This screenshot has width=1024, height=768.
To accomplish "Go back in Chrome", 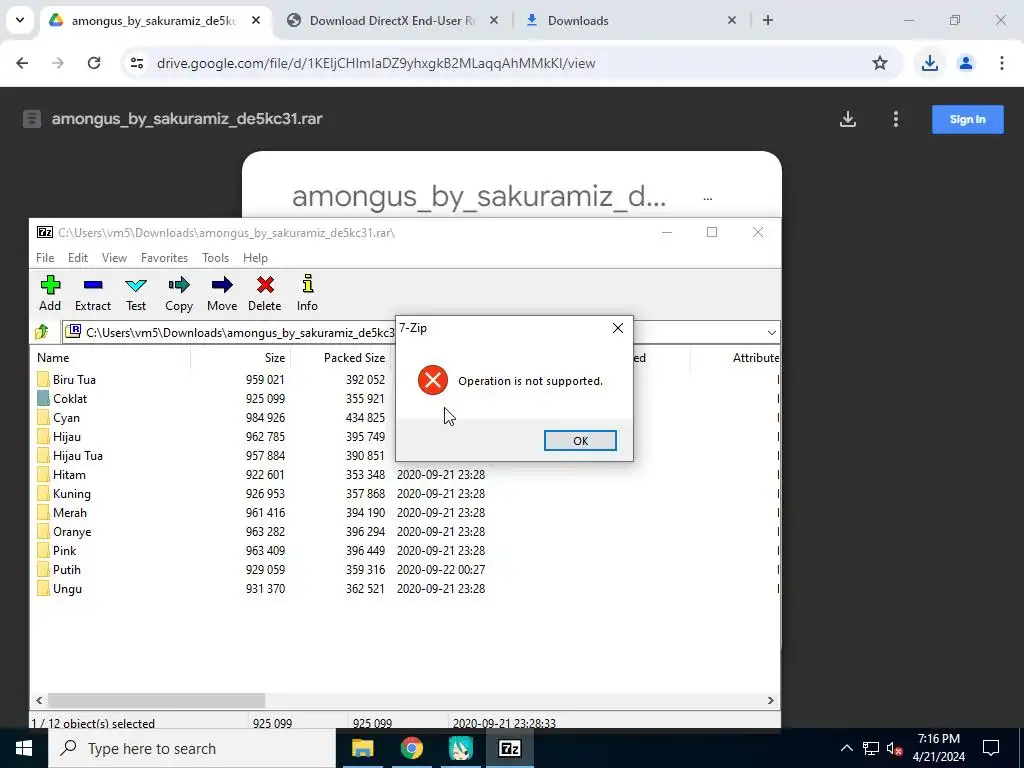I will 22,63.
